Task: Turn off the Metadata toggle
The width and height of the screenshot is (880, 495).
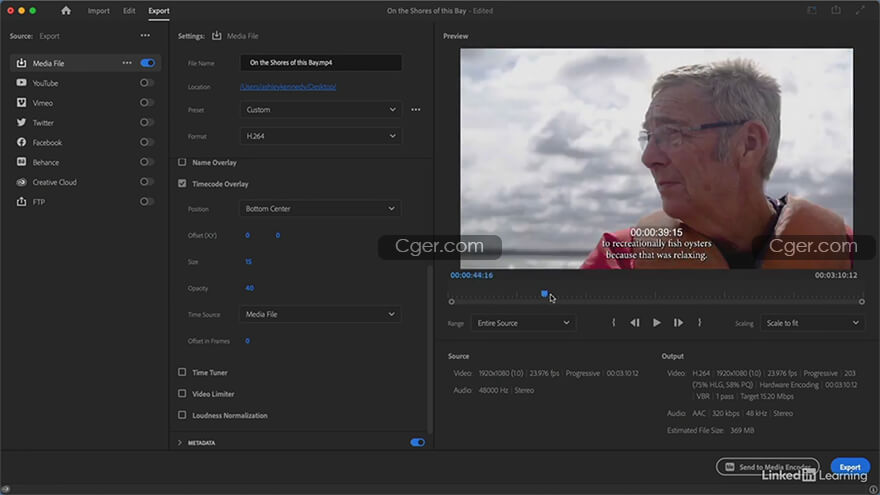Action: (418, 442)
